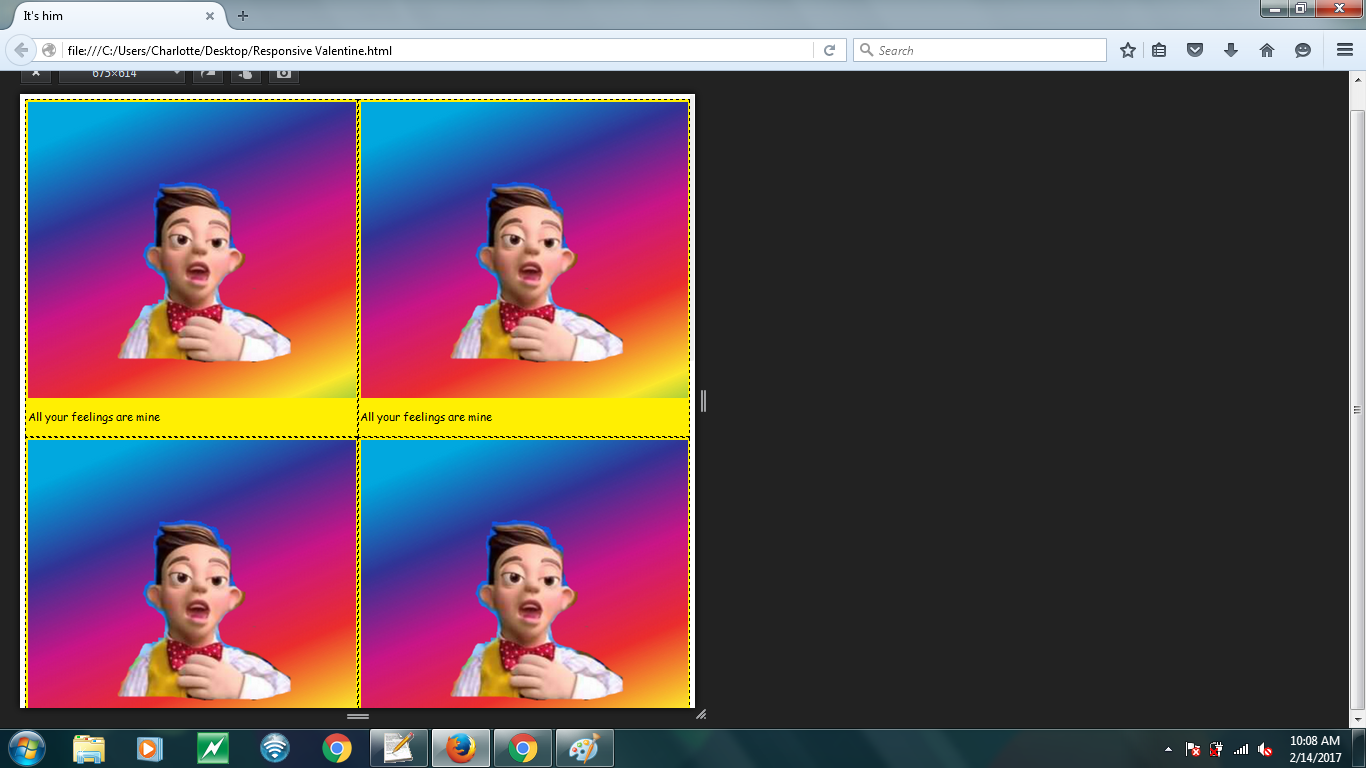Viewport: 1366px width, 768px height.
Task: Click the viewport right-edge resize handle
Action: (704, 401)
